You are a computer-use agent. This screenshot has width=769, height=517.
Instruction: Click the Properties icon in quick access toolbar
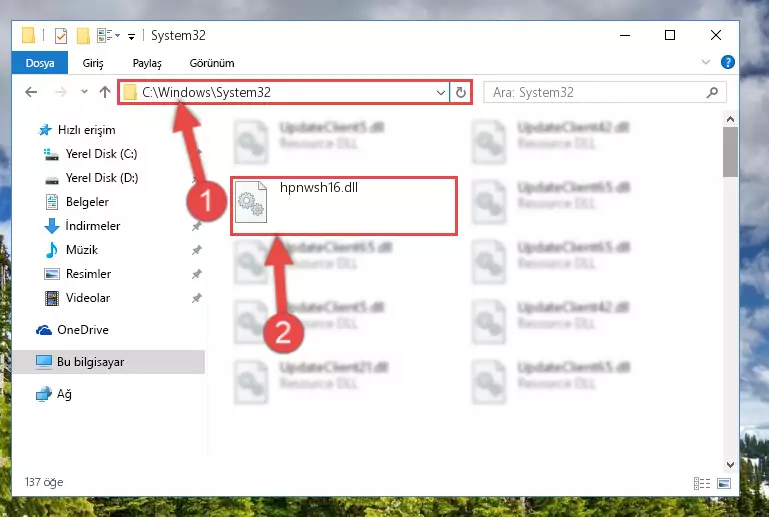point(61,36)
